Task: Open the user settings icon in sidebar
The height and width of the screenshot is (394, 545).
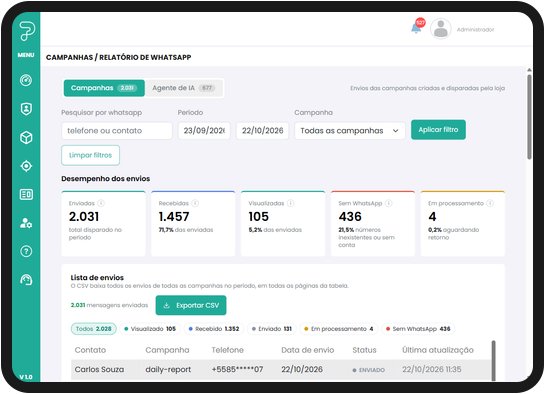Action: 26,223
